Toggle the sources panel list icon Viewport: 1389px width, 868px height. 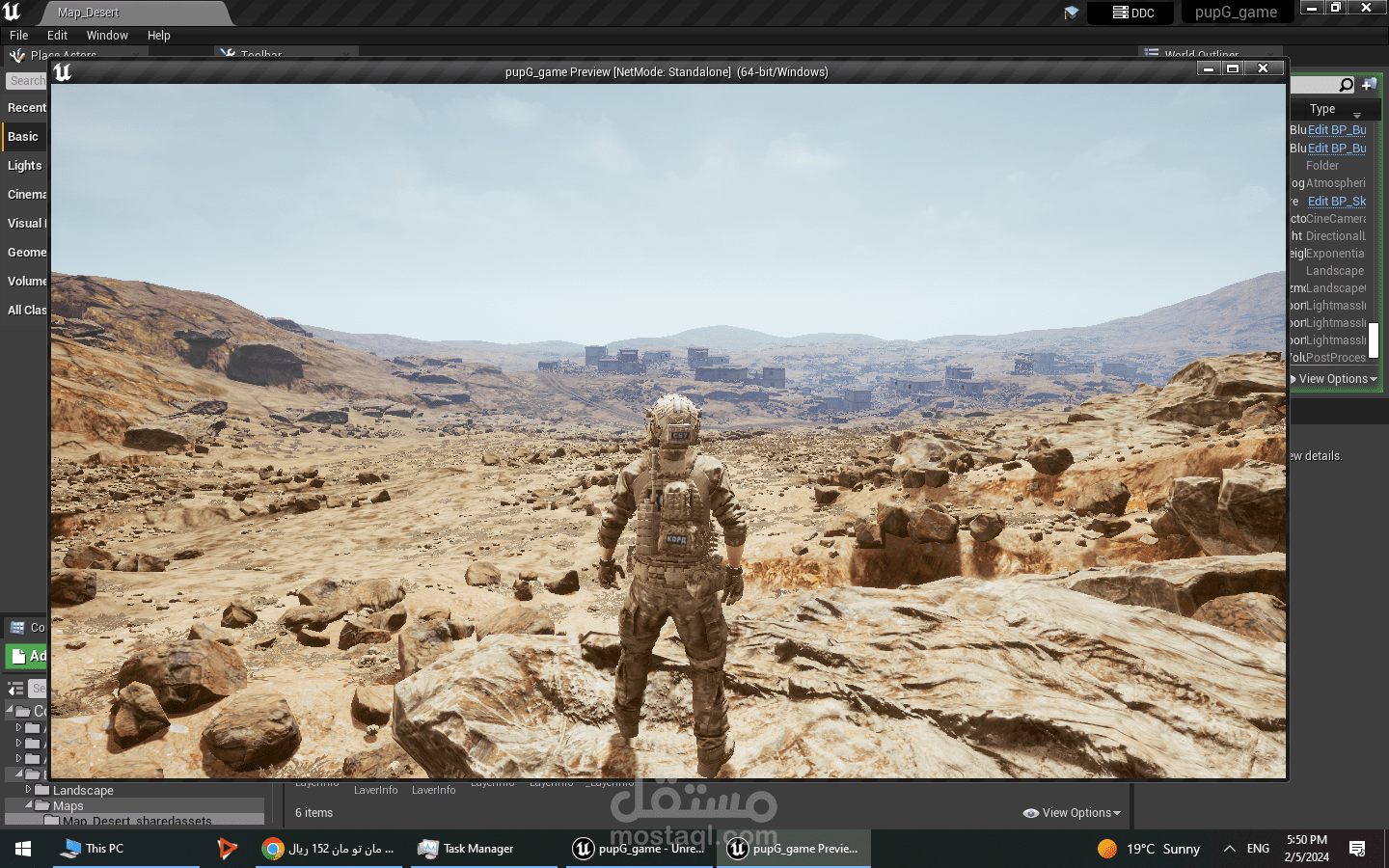click(15, 689)
